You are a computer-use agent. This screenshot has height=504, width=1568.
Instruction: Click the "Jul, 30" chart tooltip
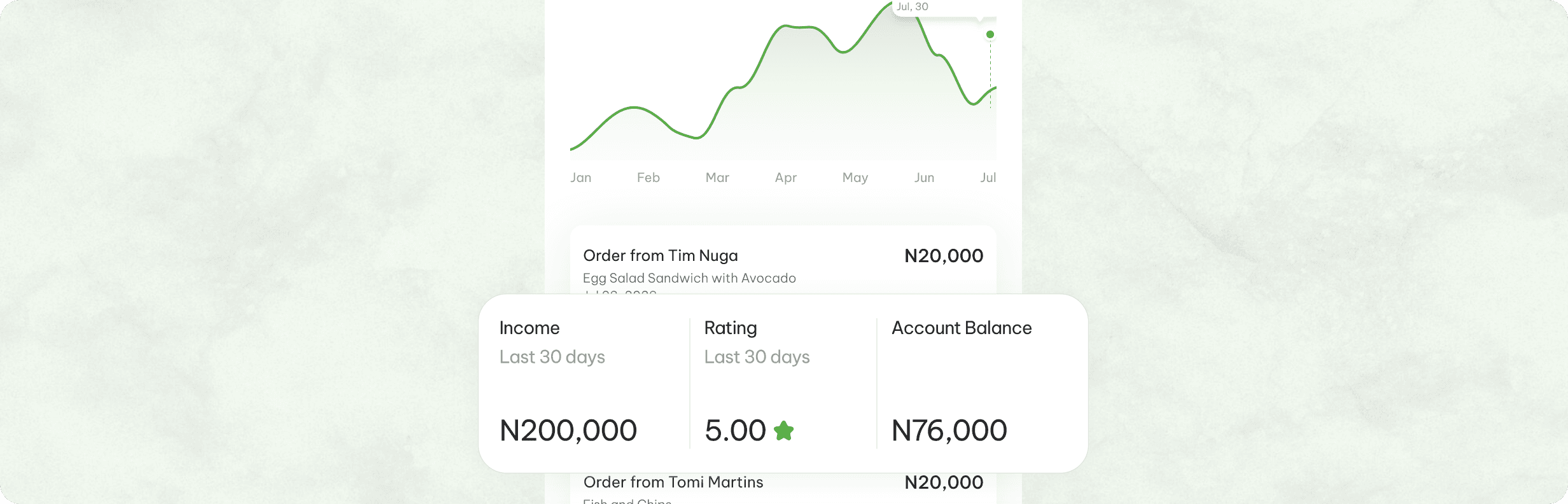pyautogui.click(x=913, y=7)
